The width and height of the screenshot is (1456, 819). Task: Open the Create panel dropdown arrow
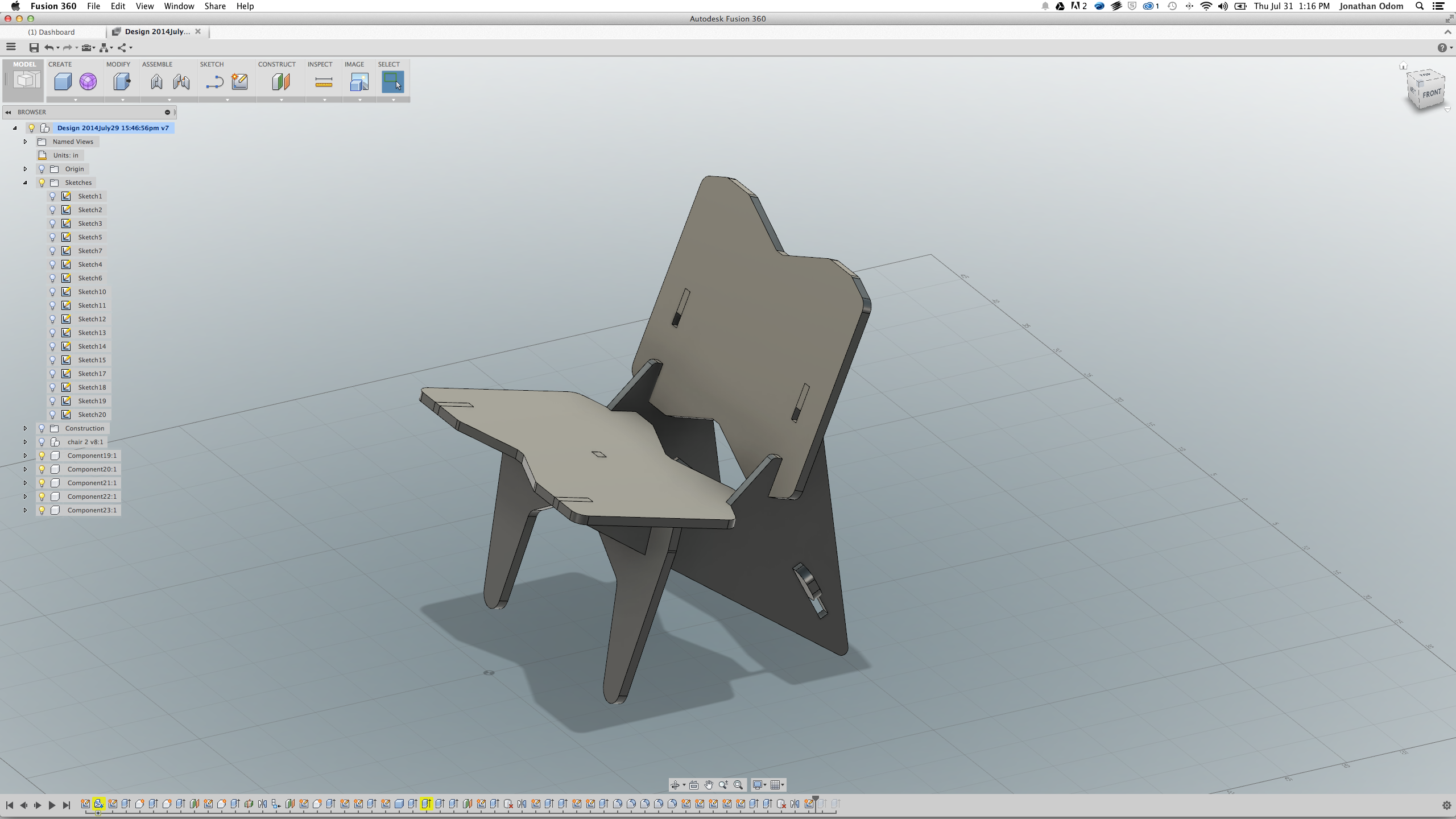point(75,100)
